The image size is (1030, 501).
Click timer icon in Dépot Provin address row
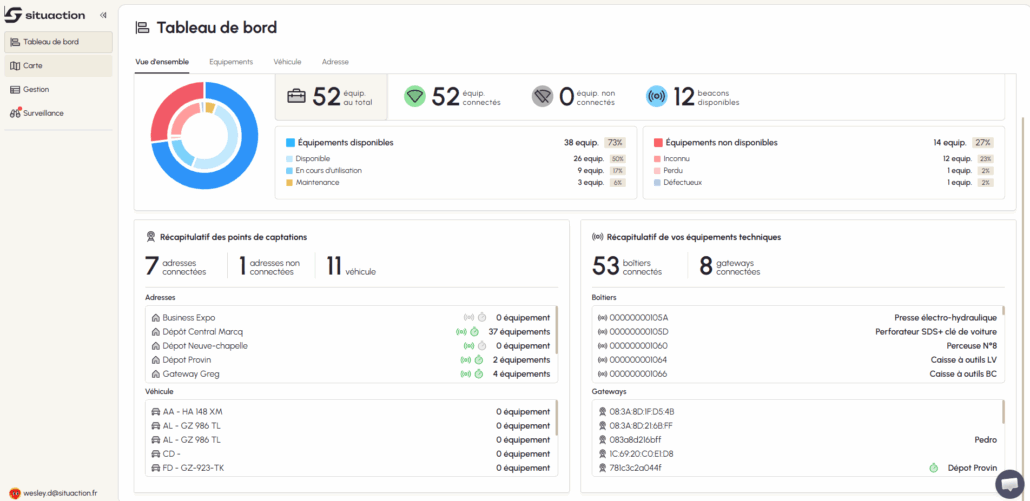(x=479, y=360)
